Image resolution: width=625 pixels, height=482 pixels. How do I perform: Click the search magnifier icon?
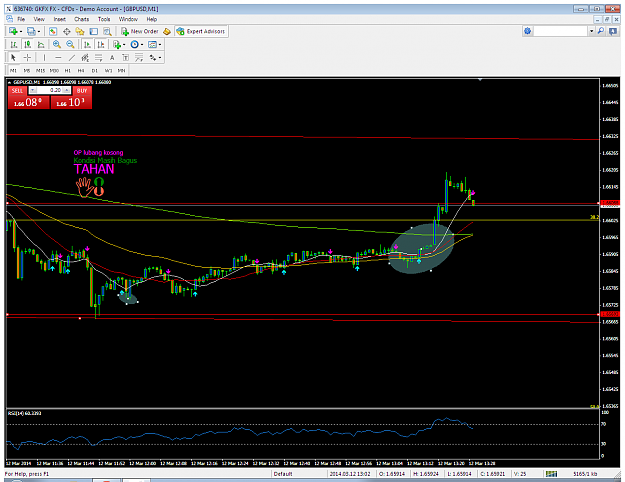[x=601, y=31]
